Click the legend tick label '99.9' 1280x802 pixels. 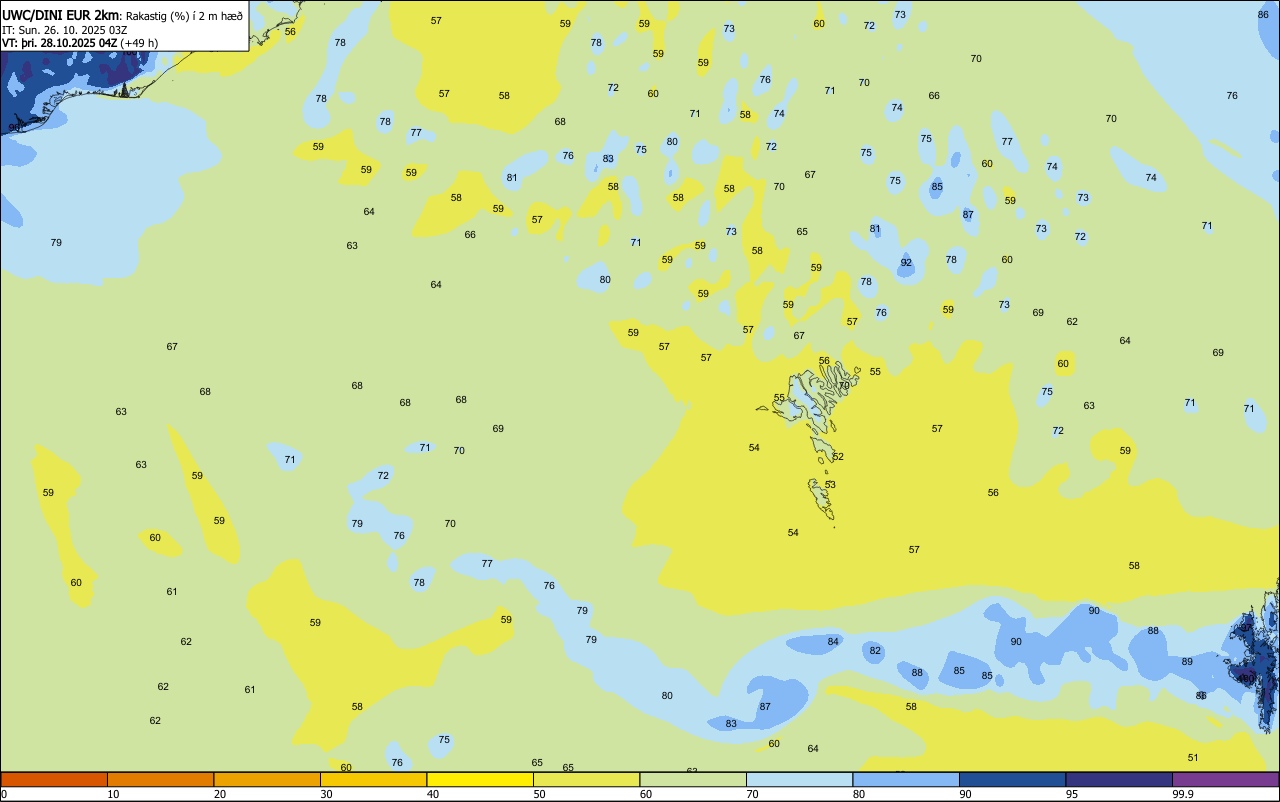click(1183, 794)
